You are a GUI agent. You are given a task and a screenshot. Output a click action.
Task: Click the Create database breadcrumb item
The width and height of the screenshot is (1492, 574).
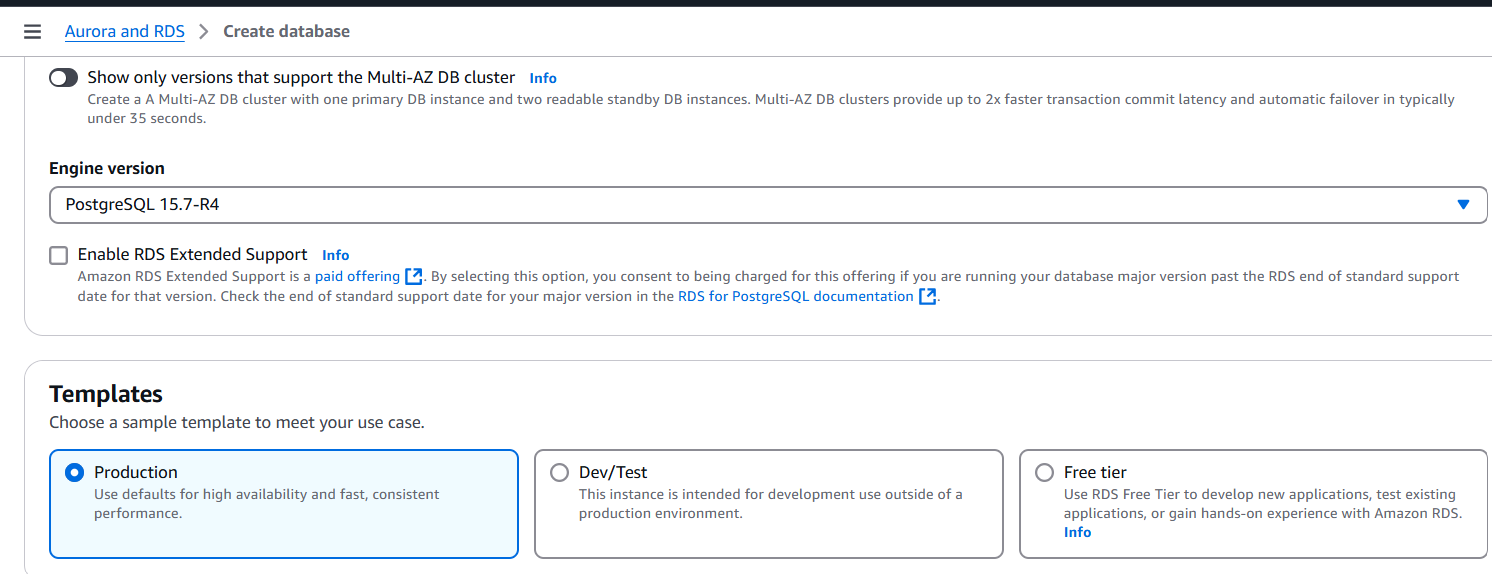286,32
